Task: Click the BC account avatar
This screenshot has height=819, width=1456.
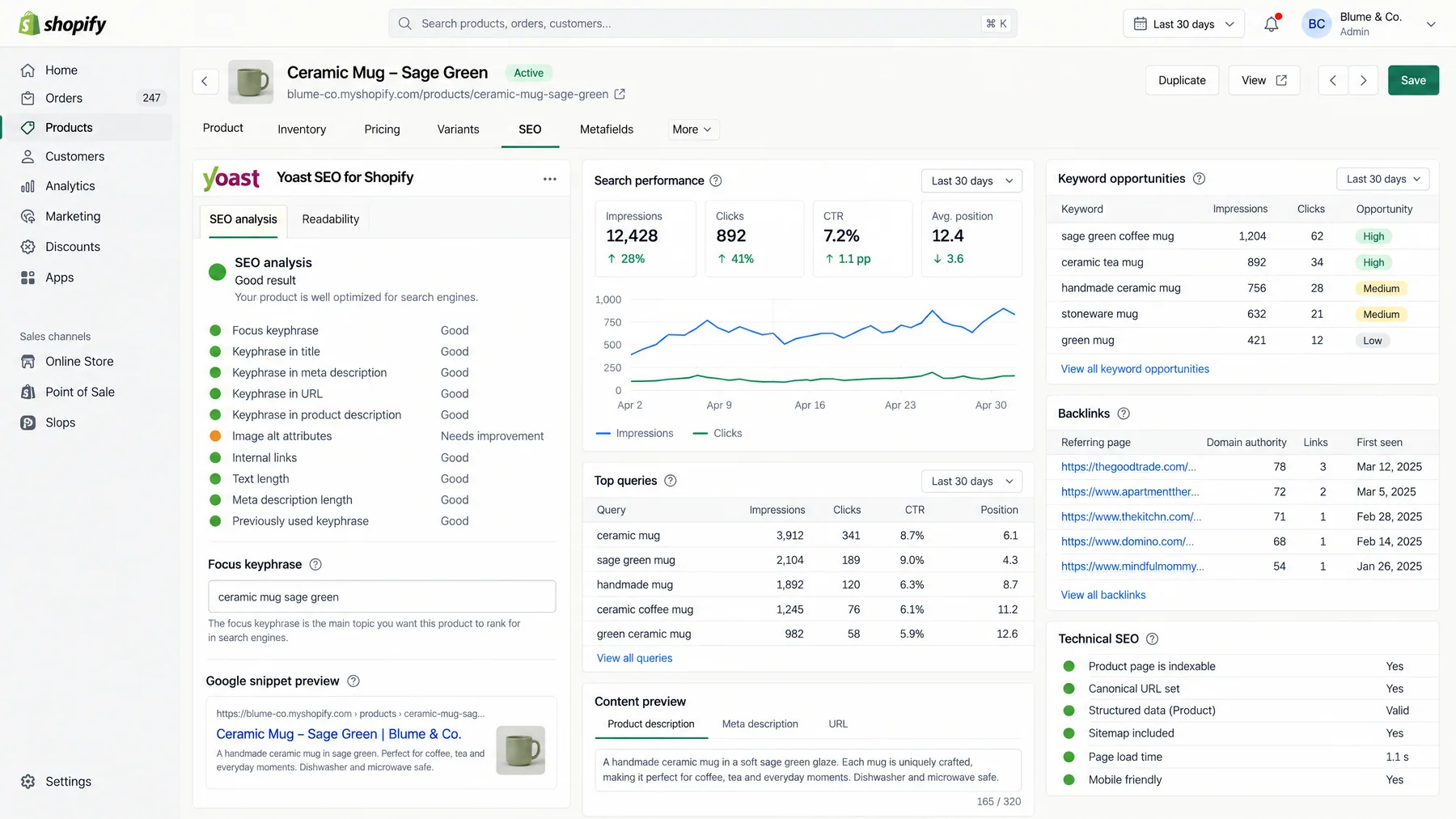Action: pos(1316,24)
